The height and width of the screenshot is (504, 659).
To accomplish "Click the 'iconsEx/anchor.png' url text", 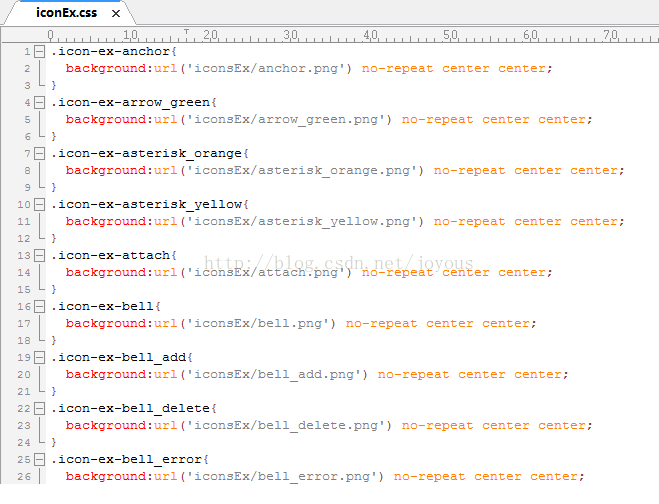I will (266, 69).
